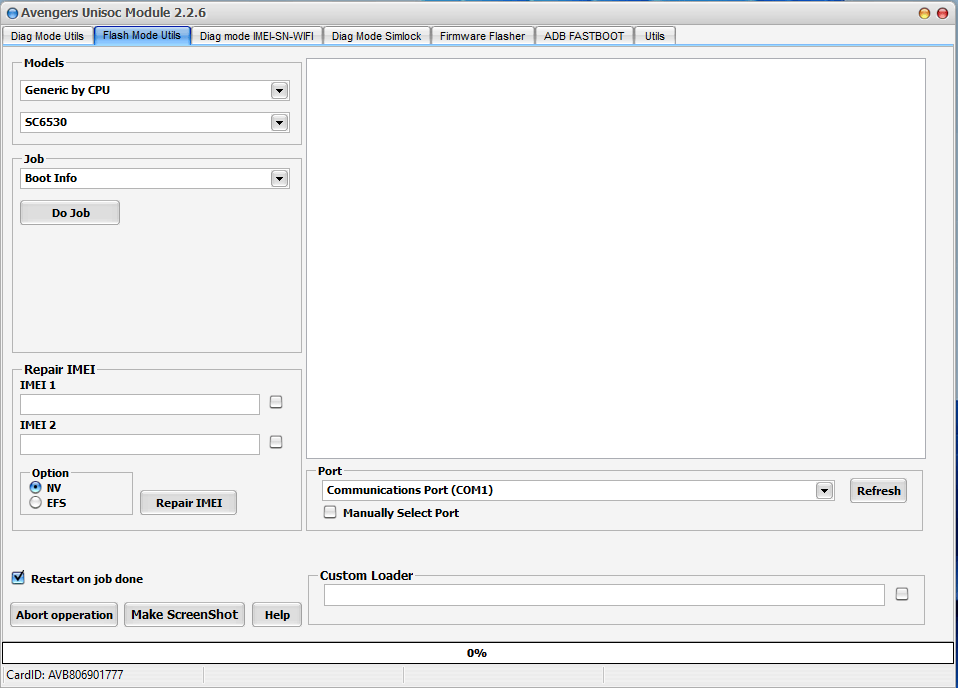958x688 pixels.
Task: Select the Flash Mode Utils tab
Action: click(x=142, y=35)
